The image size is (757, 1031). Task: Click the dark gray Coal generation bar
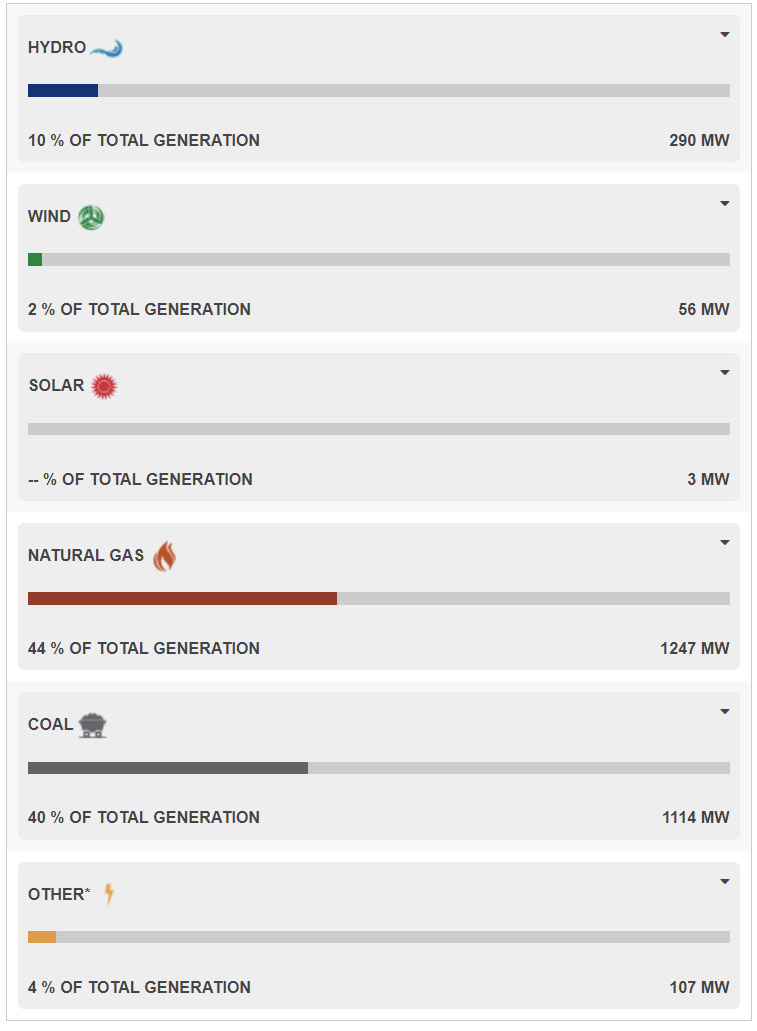click(168, 768)
